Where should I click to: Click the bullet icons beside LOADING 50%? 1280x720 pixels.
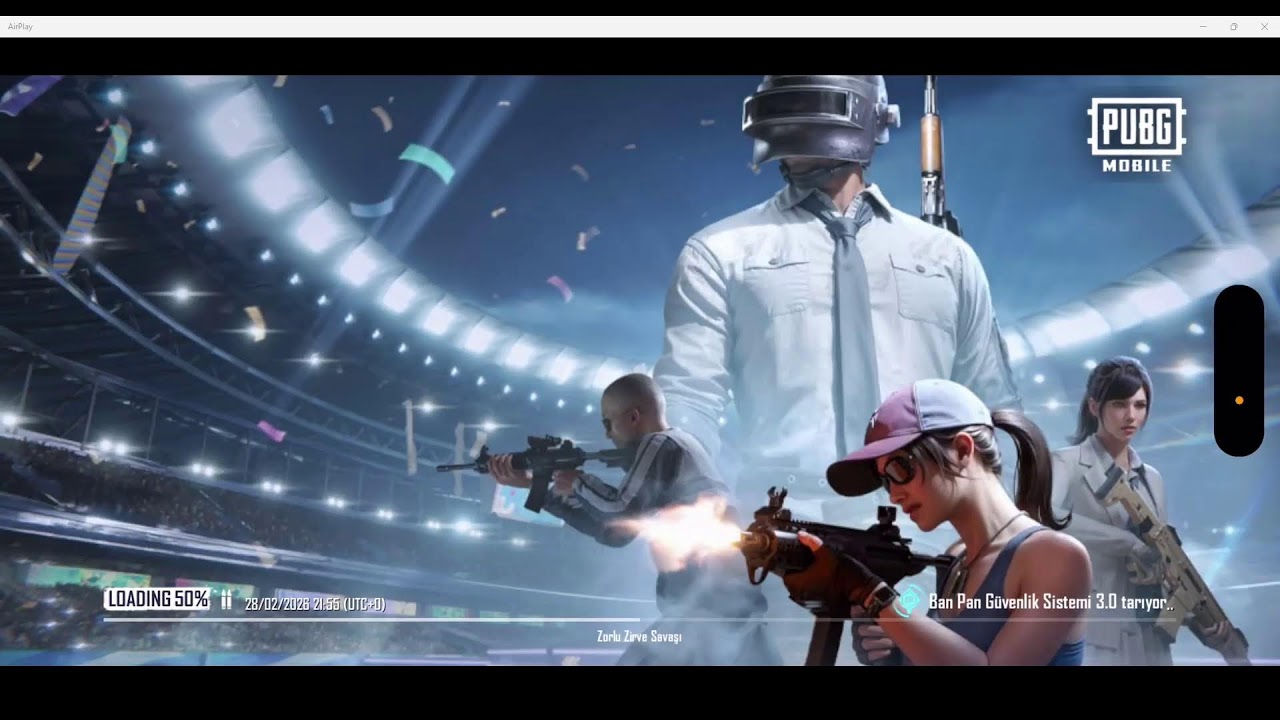[x=226, y=600]
